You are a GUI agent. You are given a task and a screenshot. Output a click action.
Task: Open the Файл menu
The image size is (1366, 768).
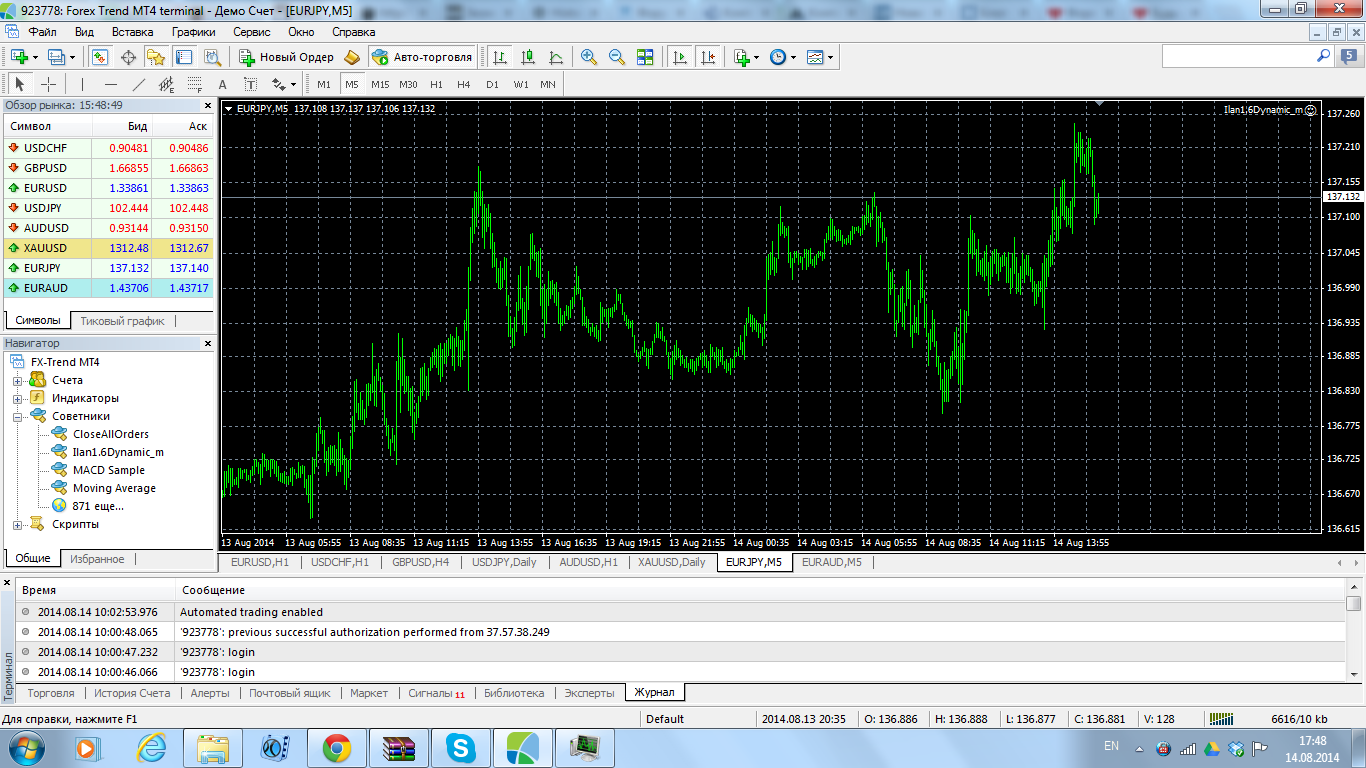[x=43, y=32]
